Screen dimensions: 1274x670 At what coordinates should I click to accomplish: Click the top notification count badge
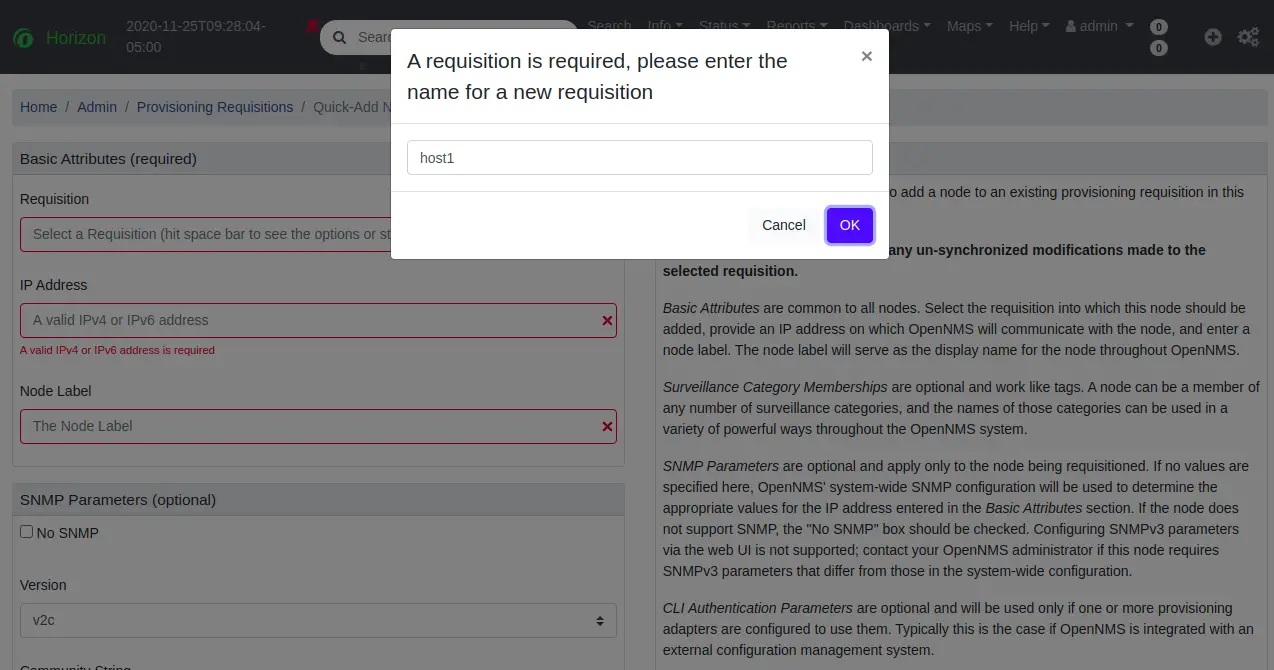[x=1159, y=27]
